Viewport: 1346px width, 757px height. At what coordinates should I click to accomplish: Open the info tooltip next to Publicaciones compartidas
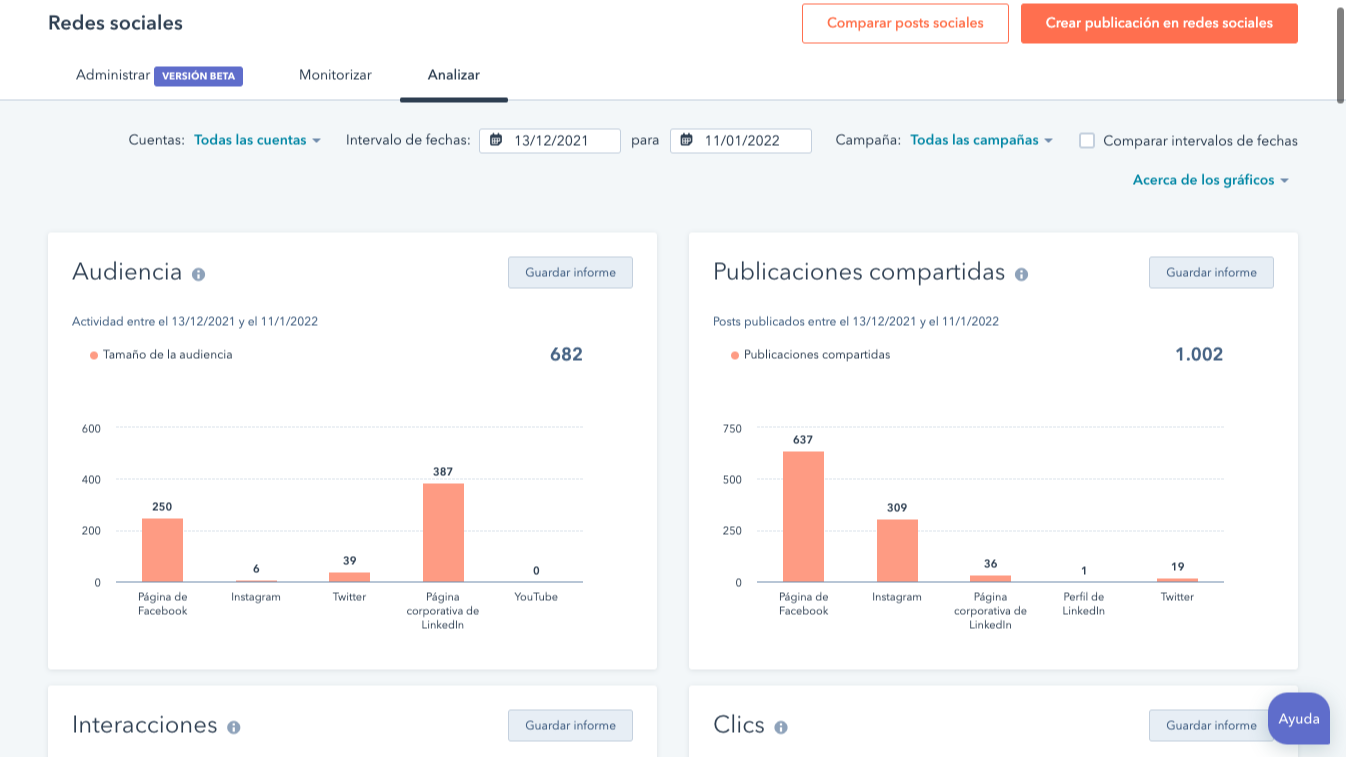click(1021, 273)
